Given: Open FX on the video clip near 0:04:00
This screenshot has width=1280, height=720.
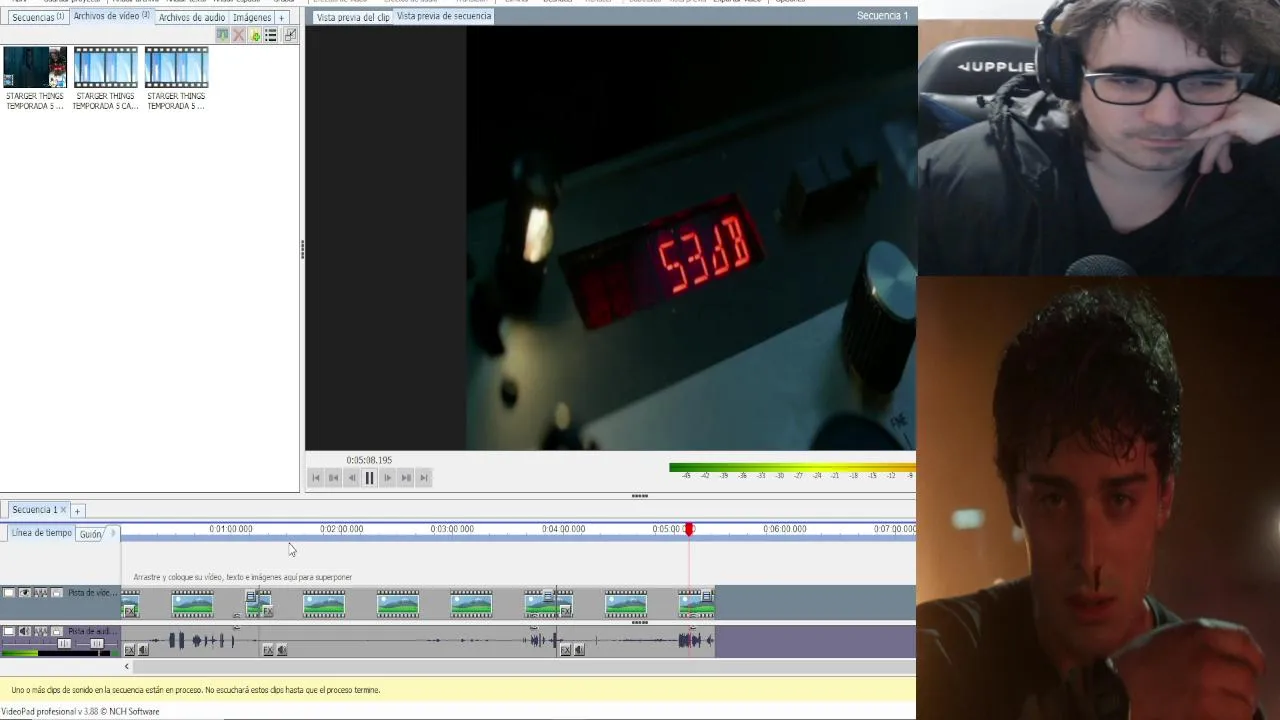Looking at the screenshot, I should [565, 611].
